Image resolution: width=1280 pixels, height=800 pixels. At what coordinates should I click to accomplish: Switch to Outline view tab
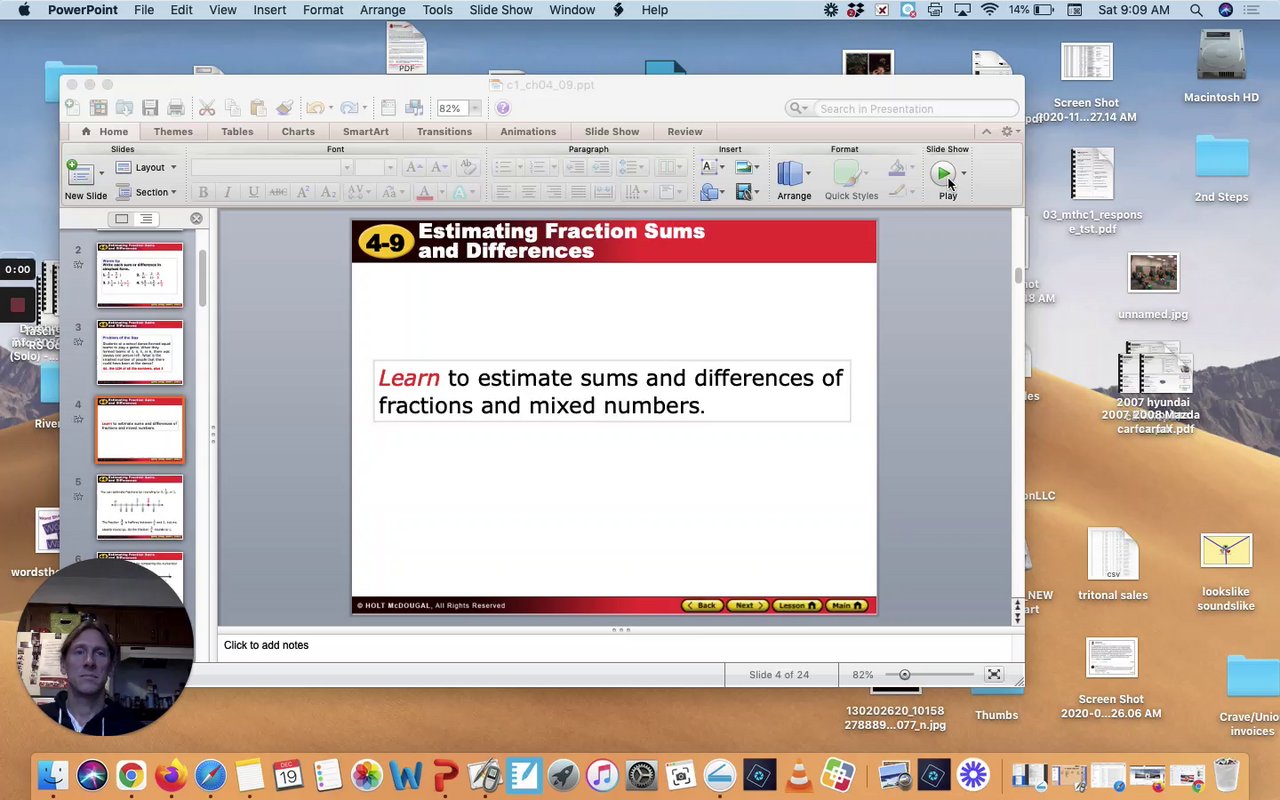[x=146, y=219]
